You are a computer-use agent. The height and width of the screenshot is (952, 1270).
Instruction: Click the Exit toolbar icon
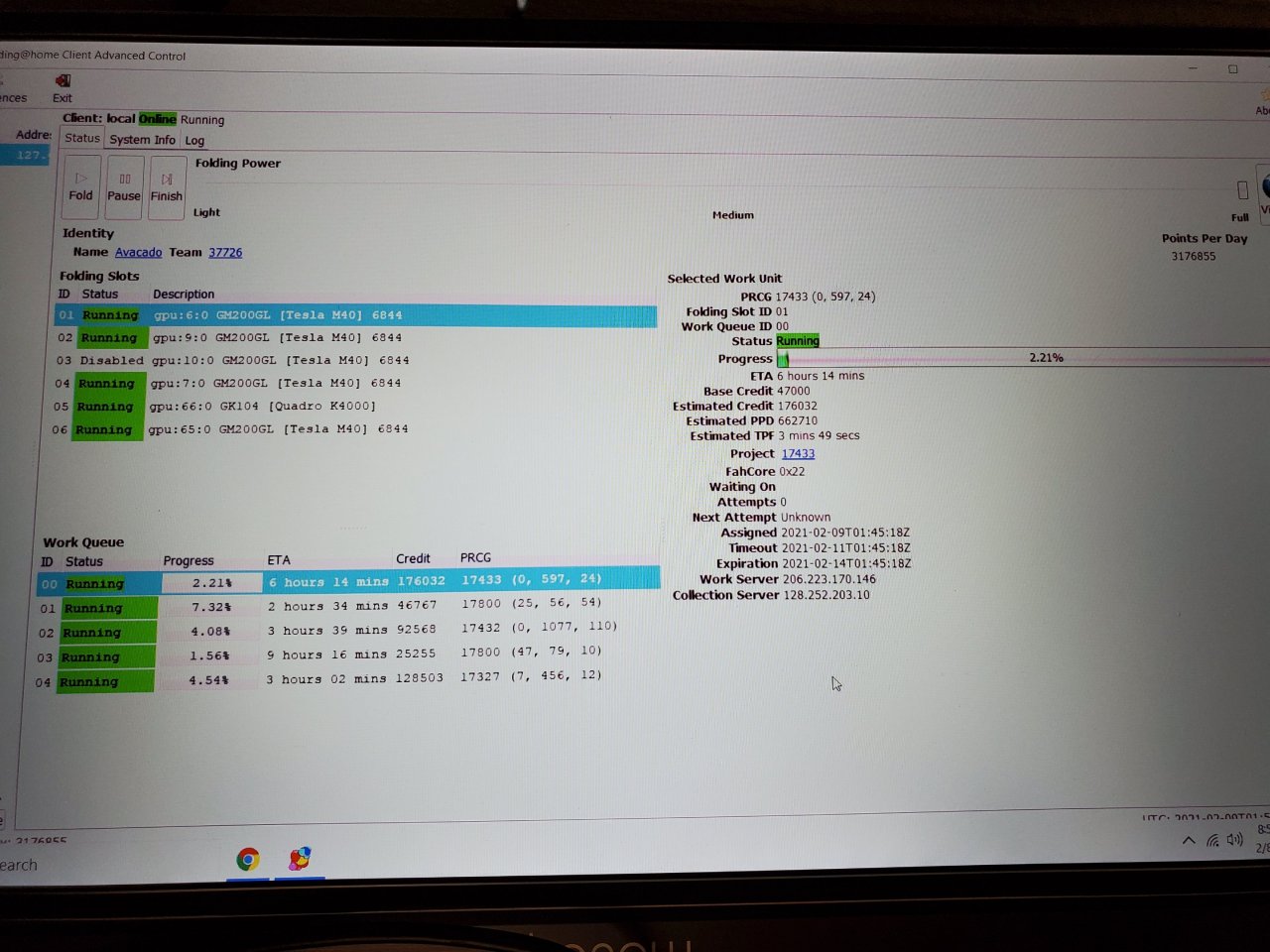[63, 83]
